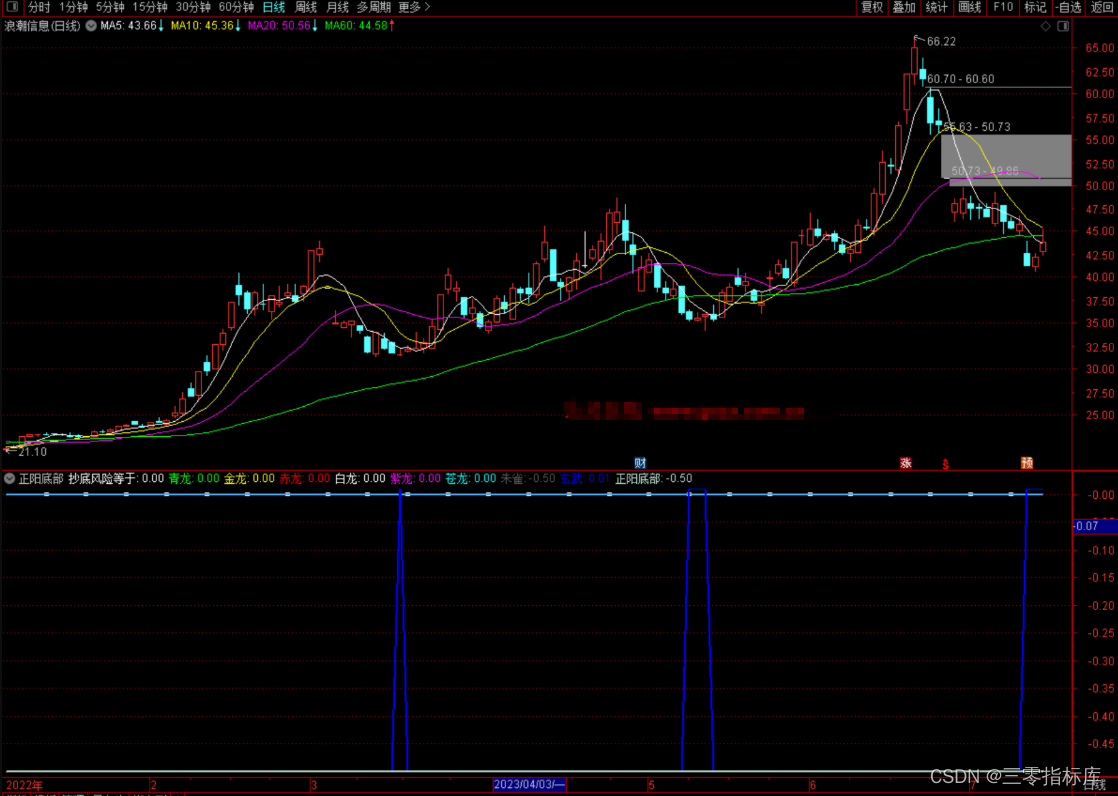Select the 60分钟 period tab
Image resolution: width=1118 pixels, height=796 pixels.
tap(236, 7)
